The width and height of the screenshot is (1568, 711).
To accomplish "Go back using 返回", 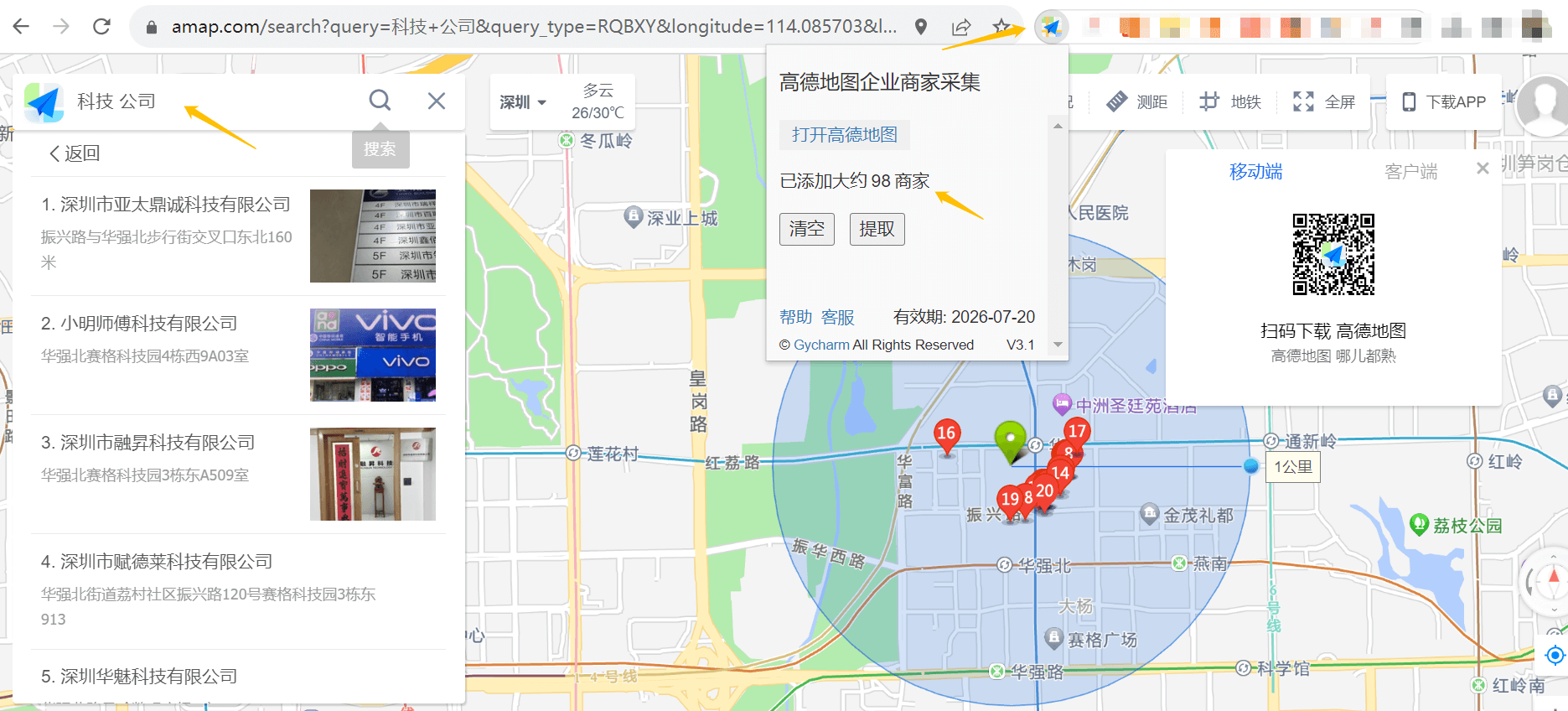I will point(75,153).
